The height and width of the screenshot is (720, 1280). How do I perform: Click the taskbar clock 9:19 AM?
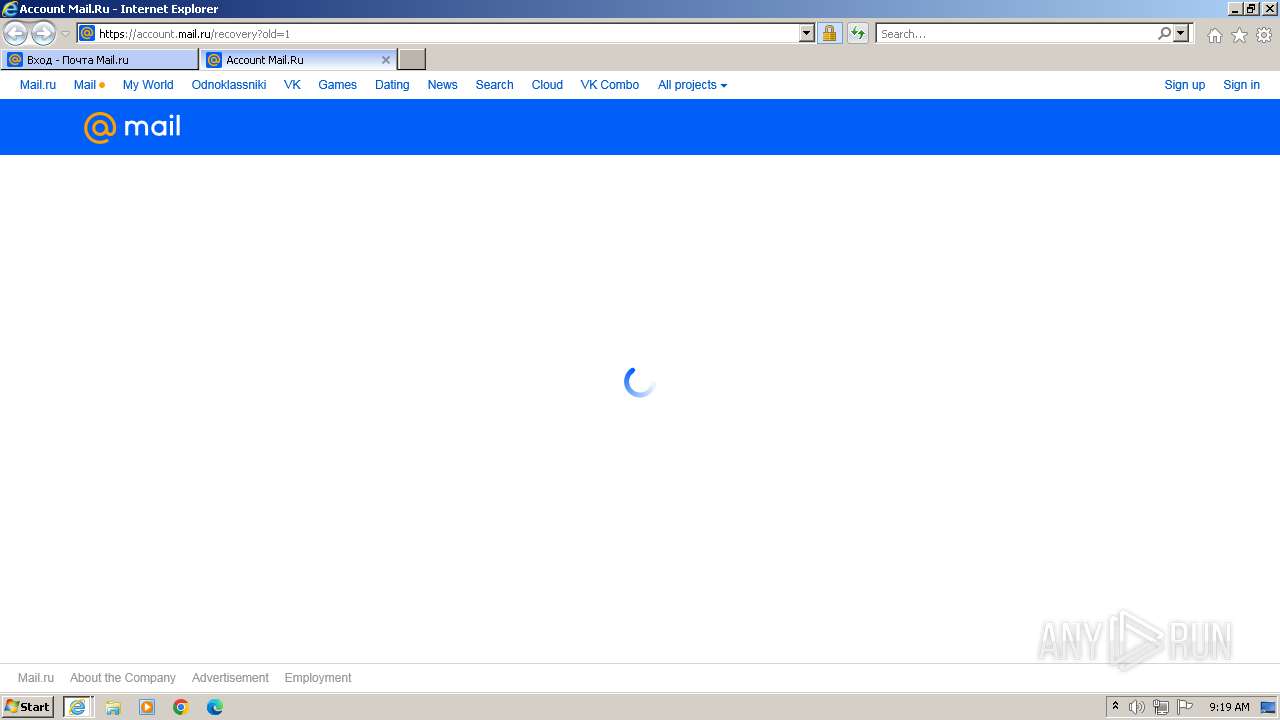tap(1229, 707)
